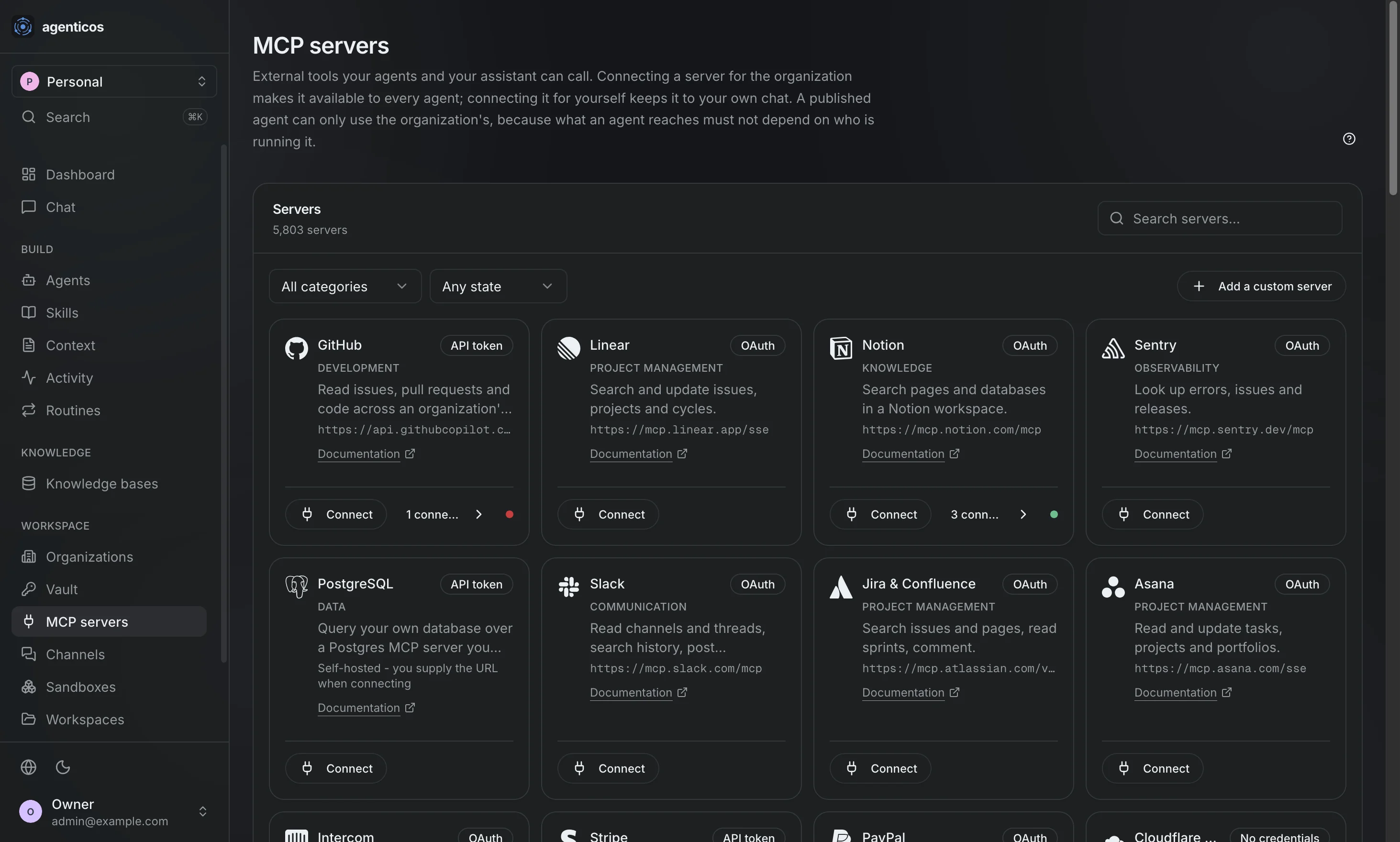Connect the Jira & Confluence server

tap(880, 768)
